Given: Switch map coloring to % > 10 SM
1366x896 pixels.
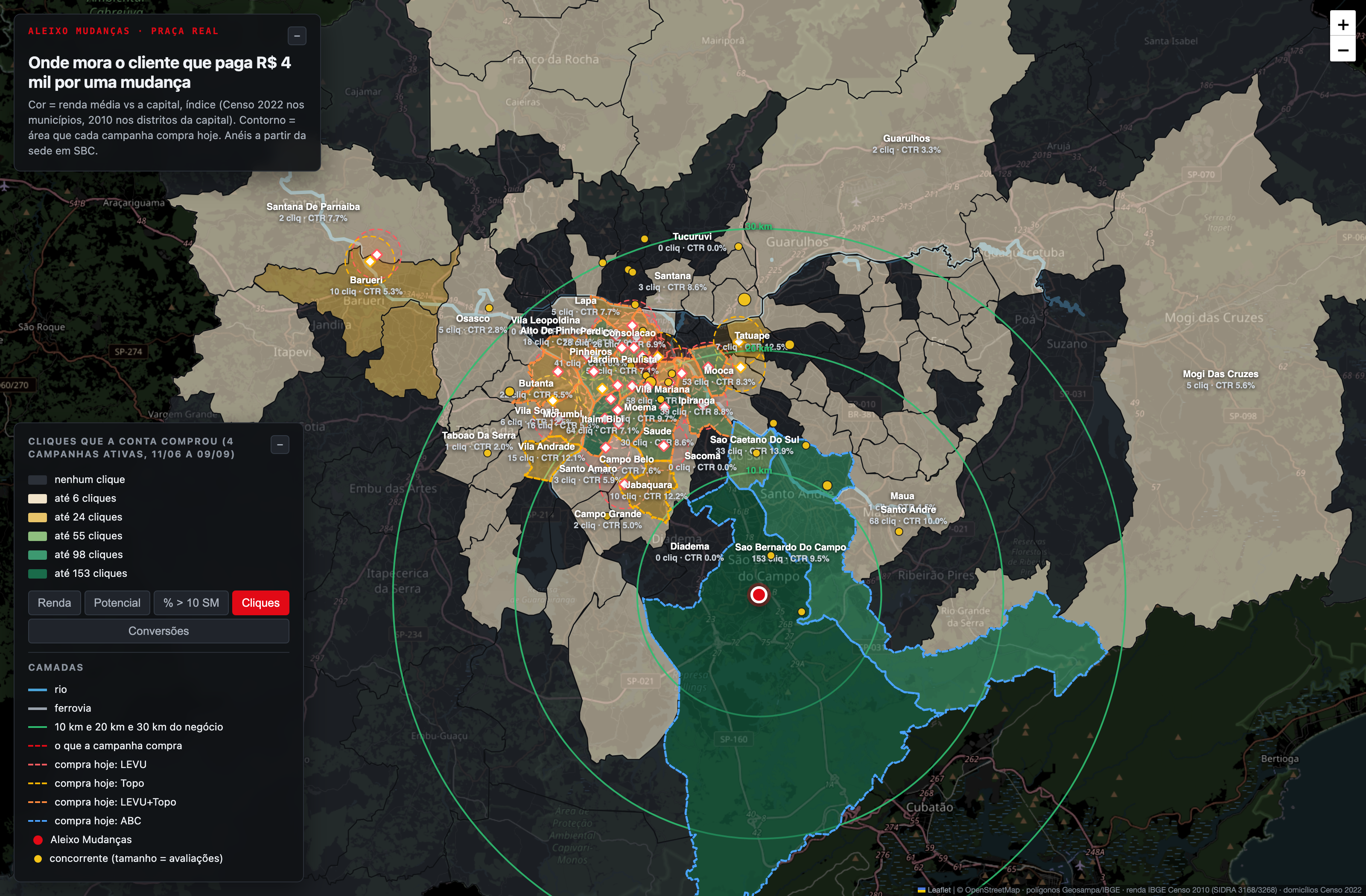Looking at the screenshot, I should (191, 603).
